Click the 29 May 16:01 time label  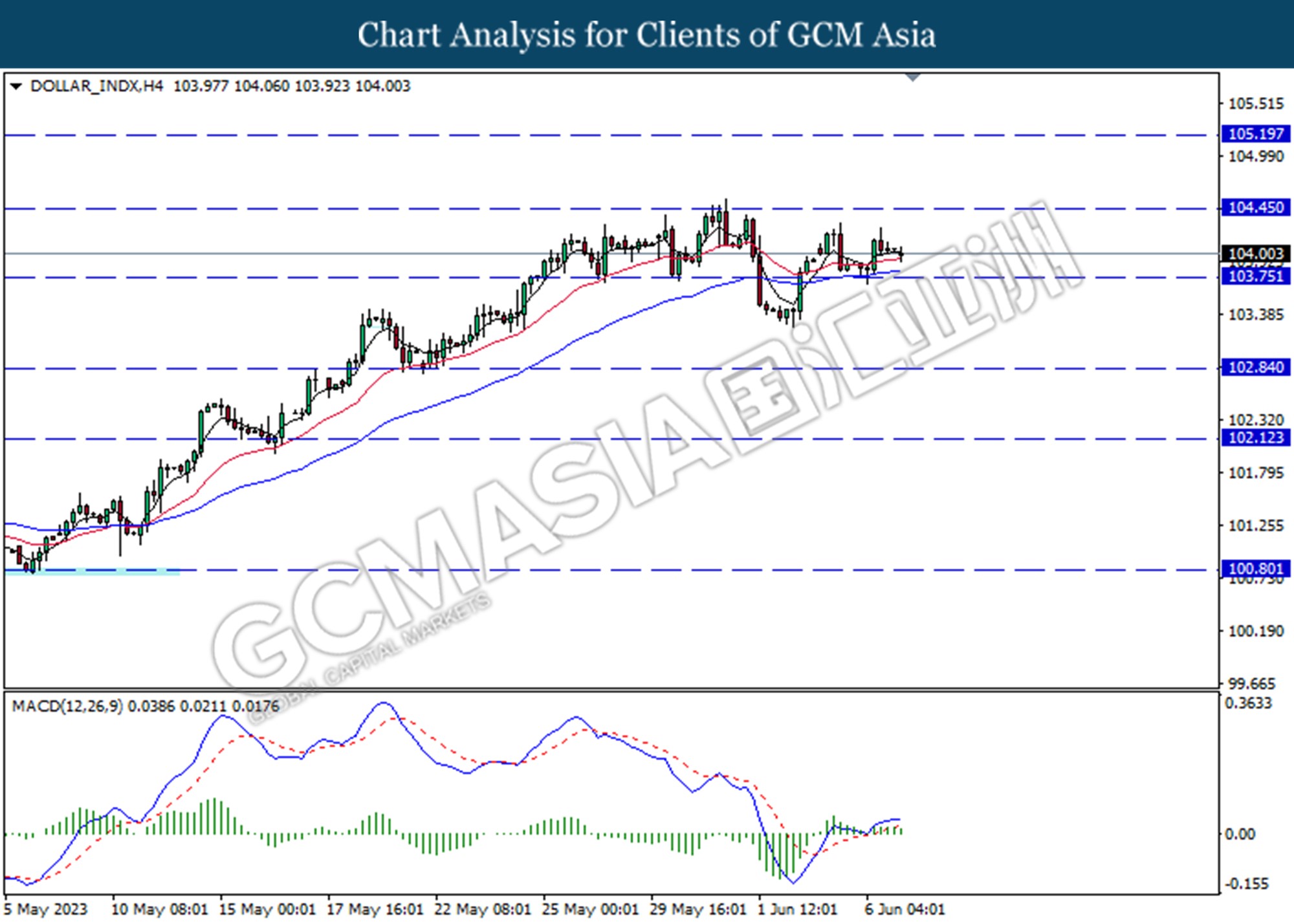click(x=698, y=910)
